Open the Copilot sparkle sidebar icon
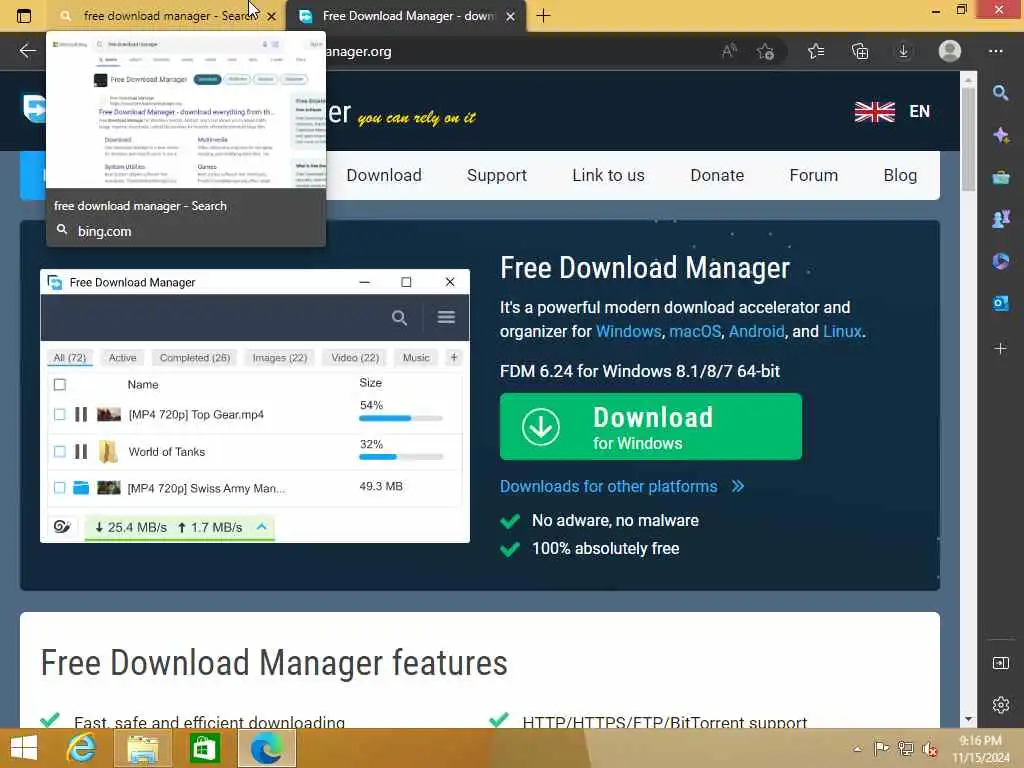1024x768 pixels. (1000, 135)
